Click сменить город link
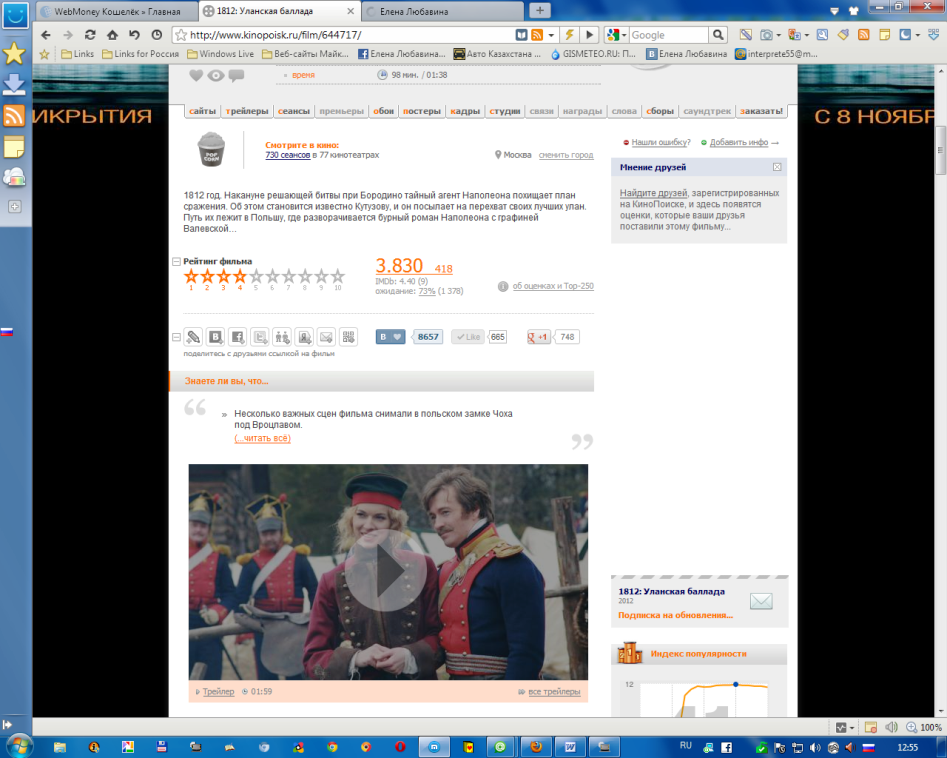The image size is (947, 758). coord(566,155)
